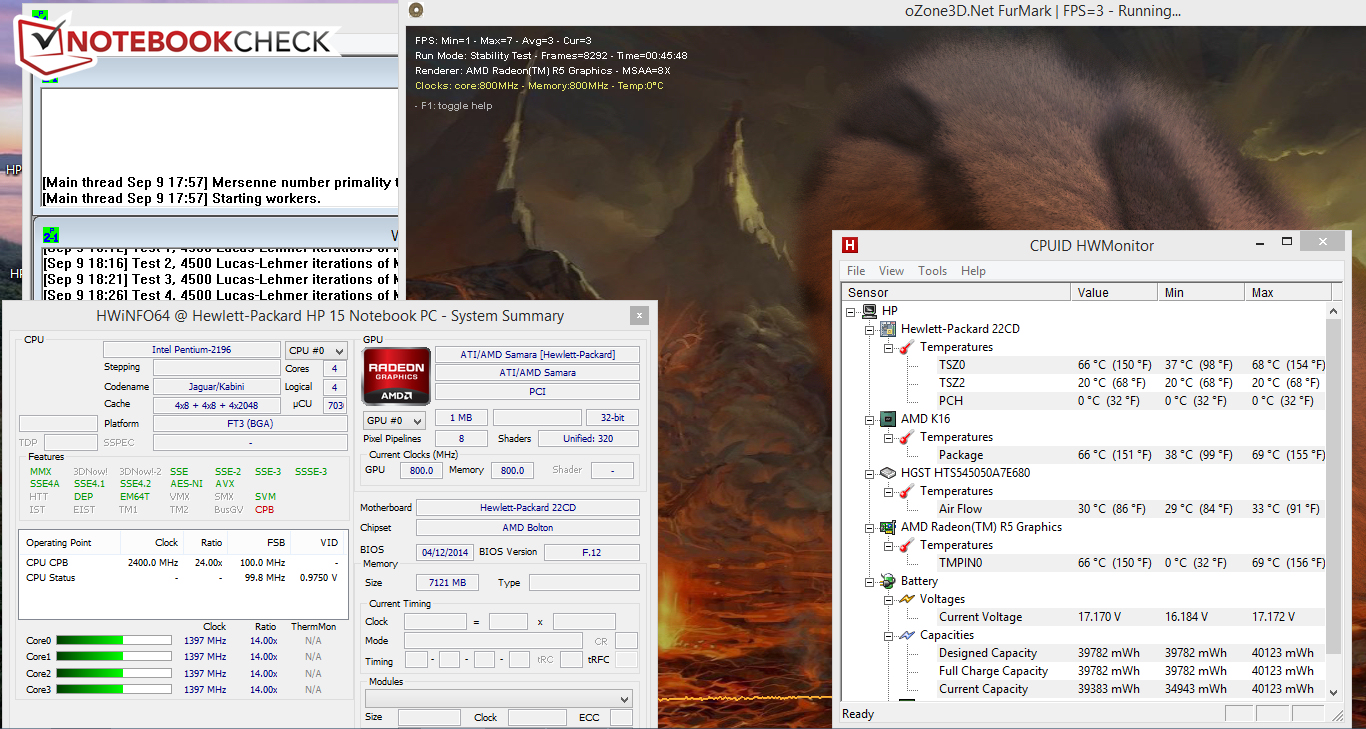This screenshot has width=1366, height=729.
Task: Click the thermometer icon under Hewlett-Packard 22CD
Action: (x=906, y=347)
